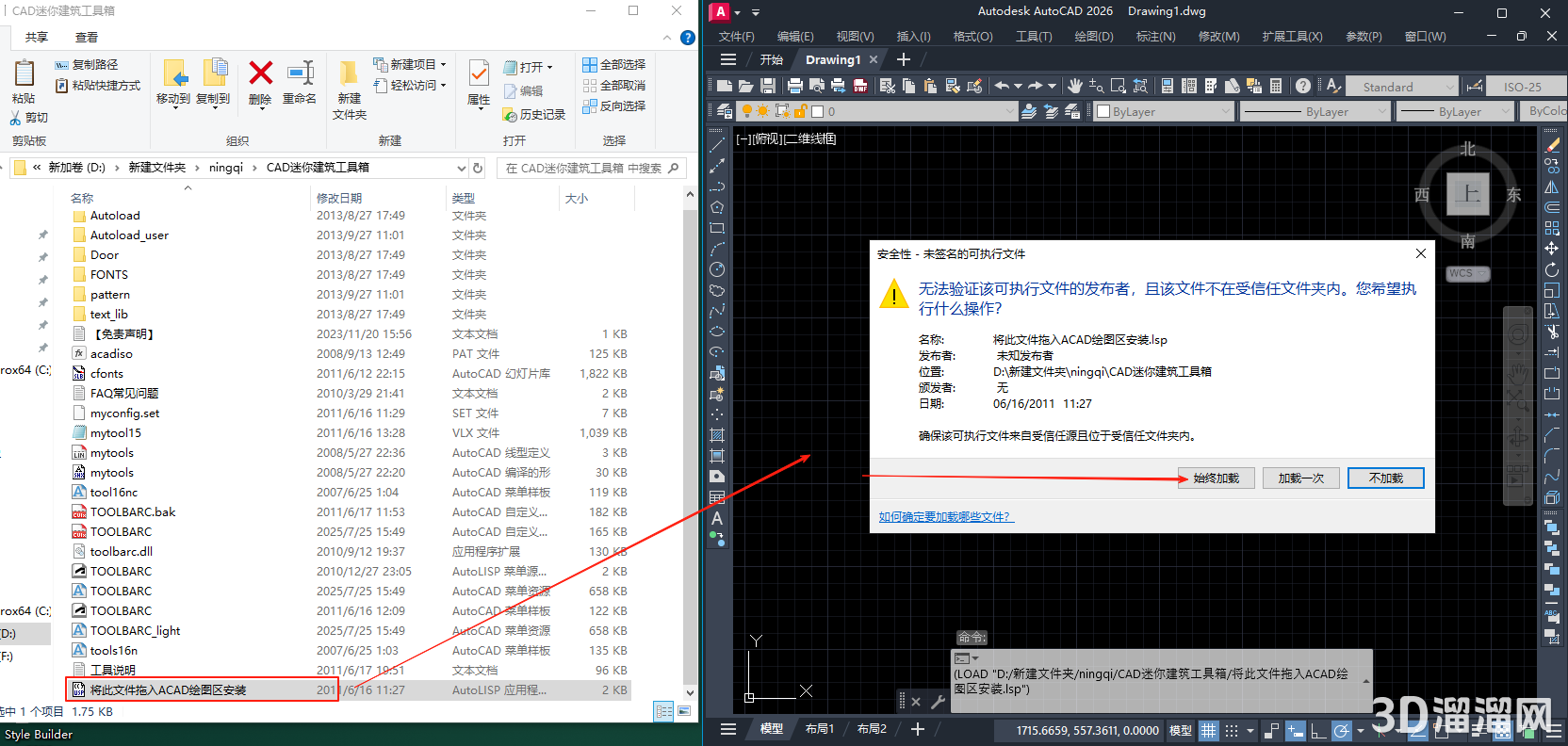Click the 名称 column header in Explorer
1568x746 pixels.
click(82, 199)
